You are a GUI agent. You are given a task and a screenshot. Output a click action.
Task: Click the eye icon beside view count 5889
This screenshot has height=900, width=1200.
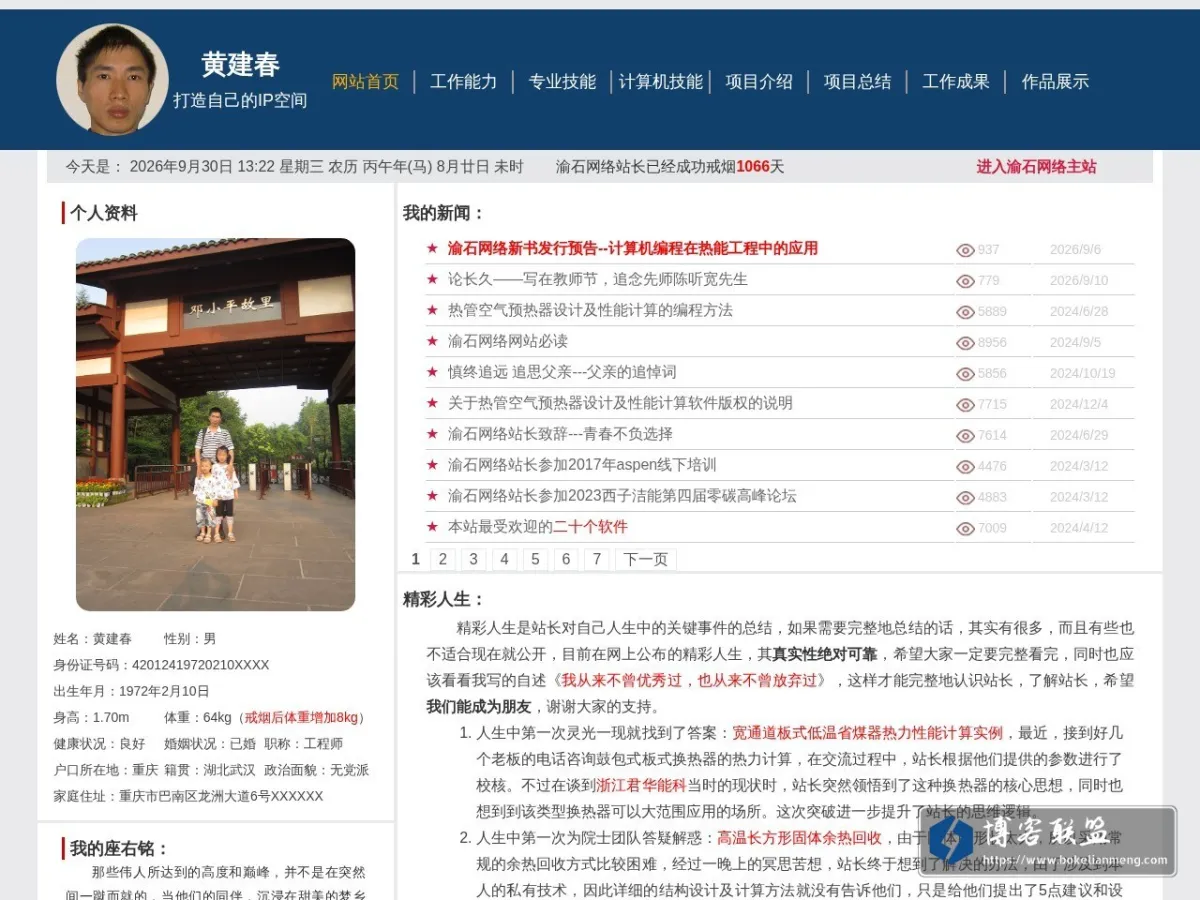(x=965, y=313)
